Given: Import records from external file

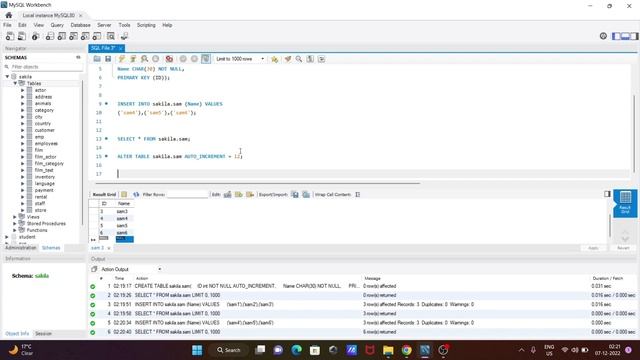Looking at the screenshot, I should click(306, 194).
